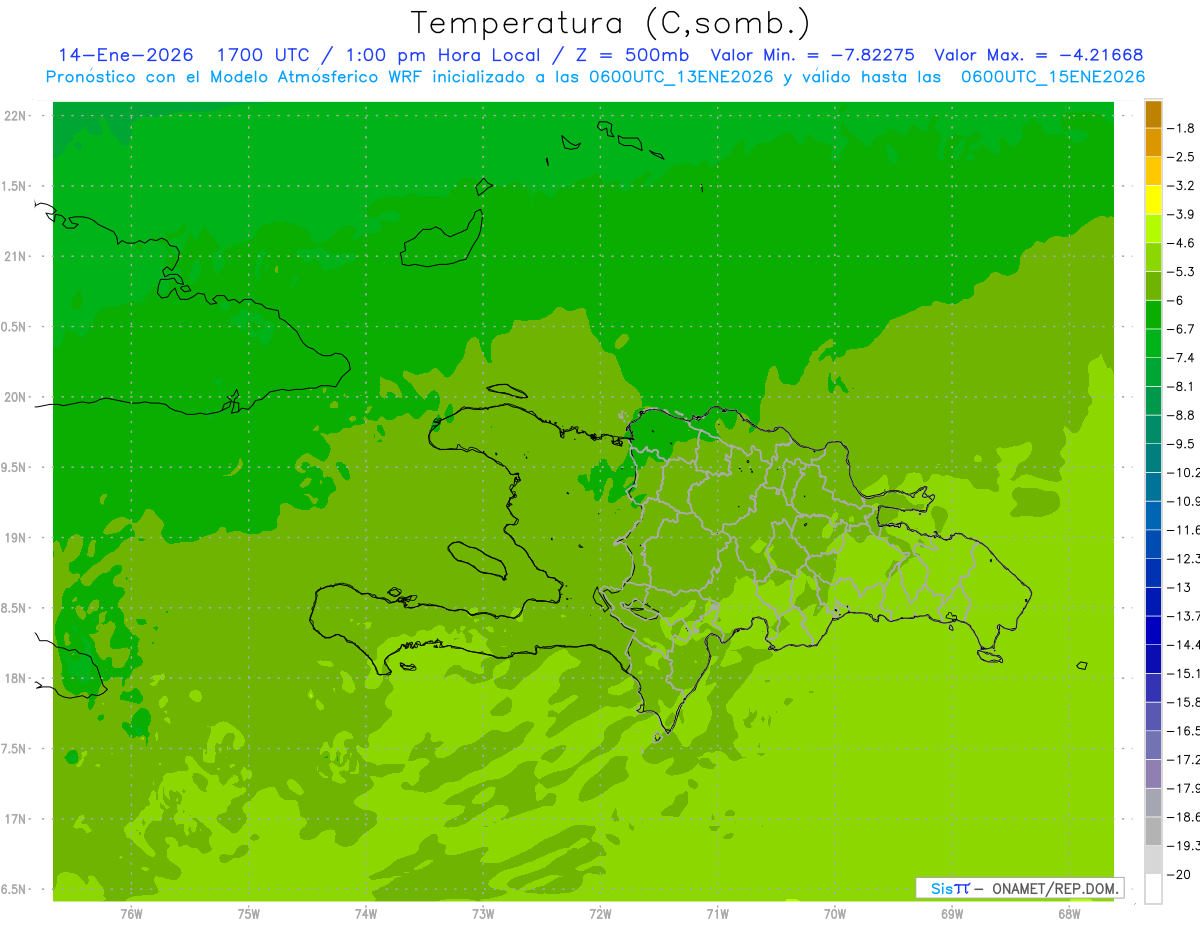
Task: Click the "-8.1" colorbar value
Action: point(1182,387)
